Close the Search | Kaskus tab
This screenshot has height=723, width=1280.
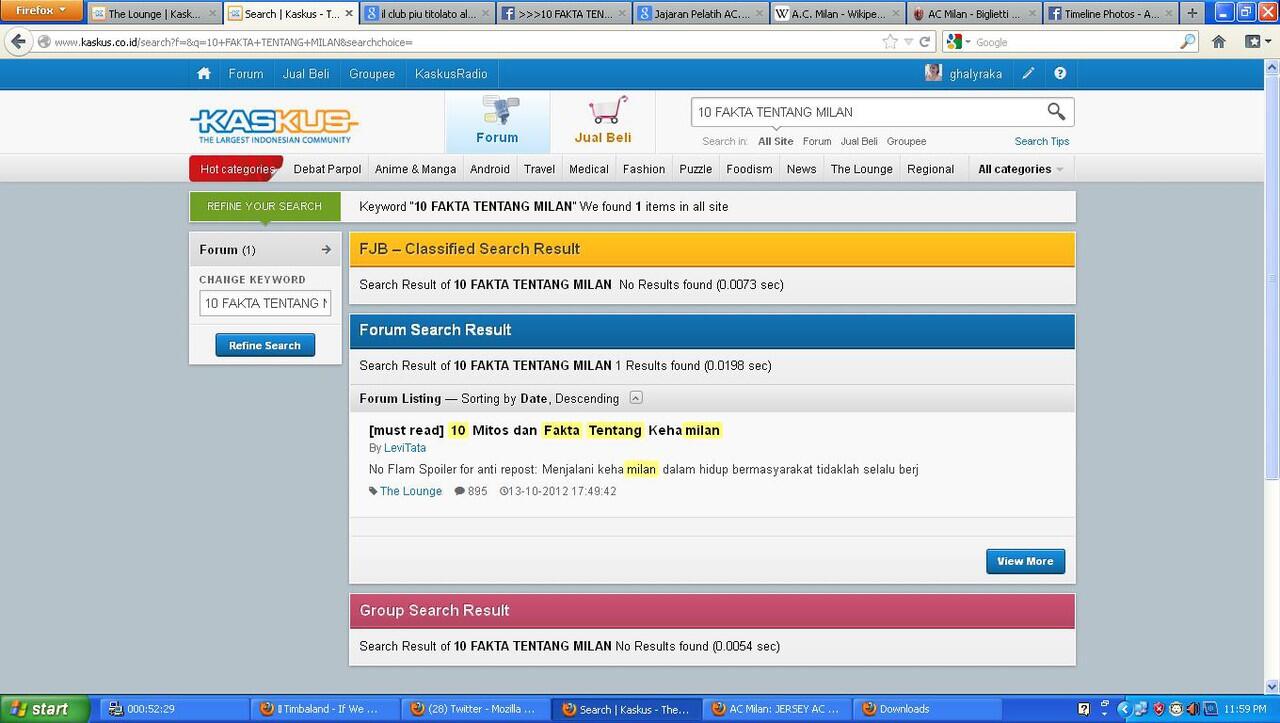click(x=348, y=14)
